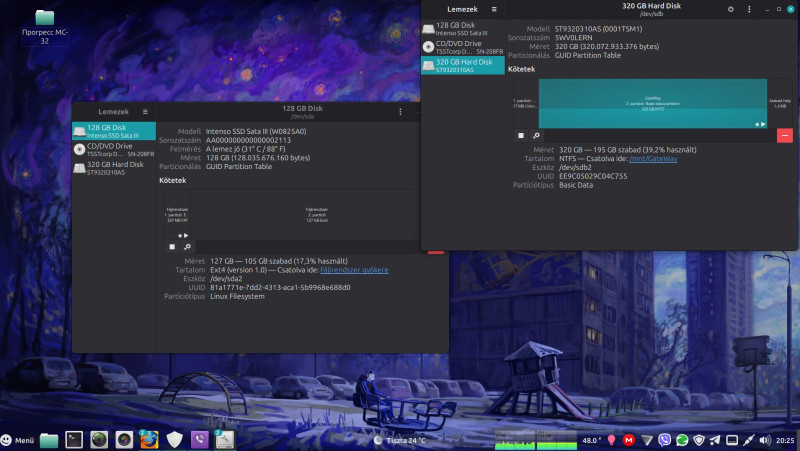Open grey funnel tray icon
This screenshot has height=451, width=800.
pyautogui.click(x=646, y=440)
